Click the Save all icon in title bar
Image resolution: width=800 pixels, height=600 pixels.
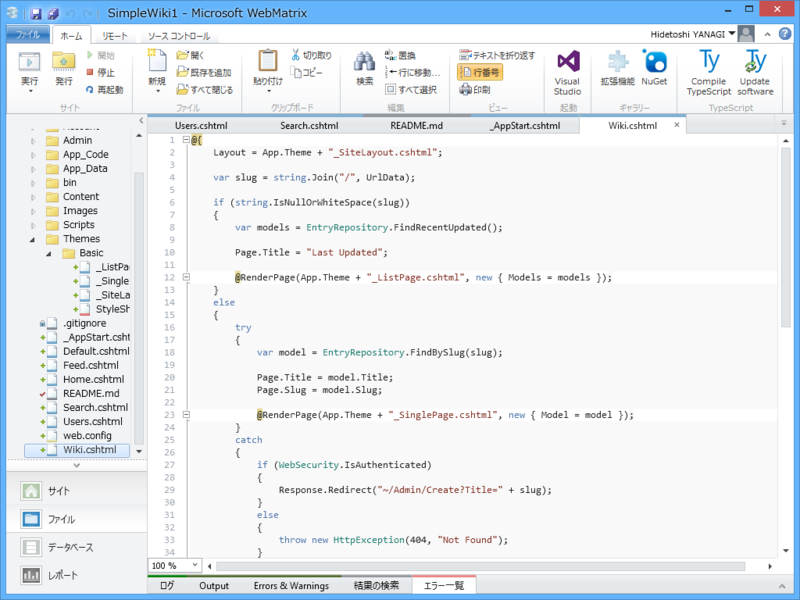click(x=53, y=13)
